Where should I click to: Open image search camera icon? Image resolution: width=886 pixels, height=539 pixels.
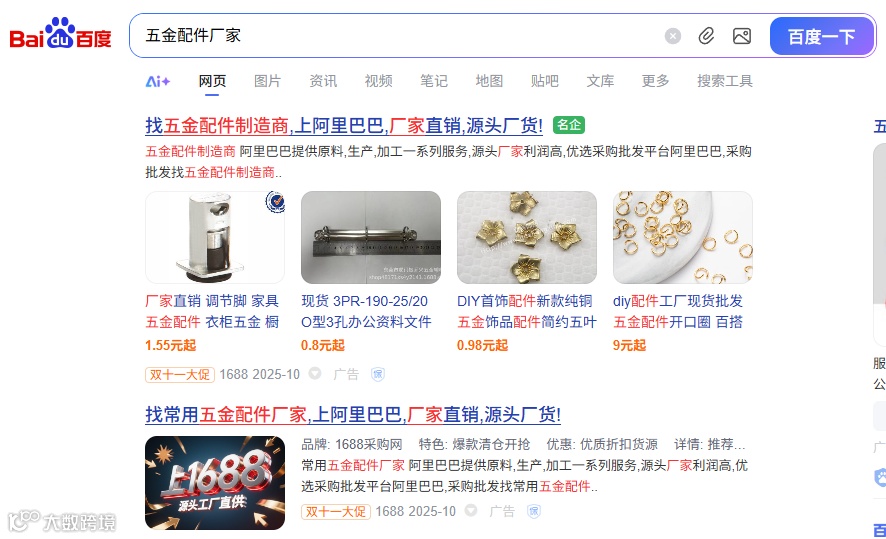pyautogui.click(x=742, y=36)
